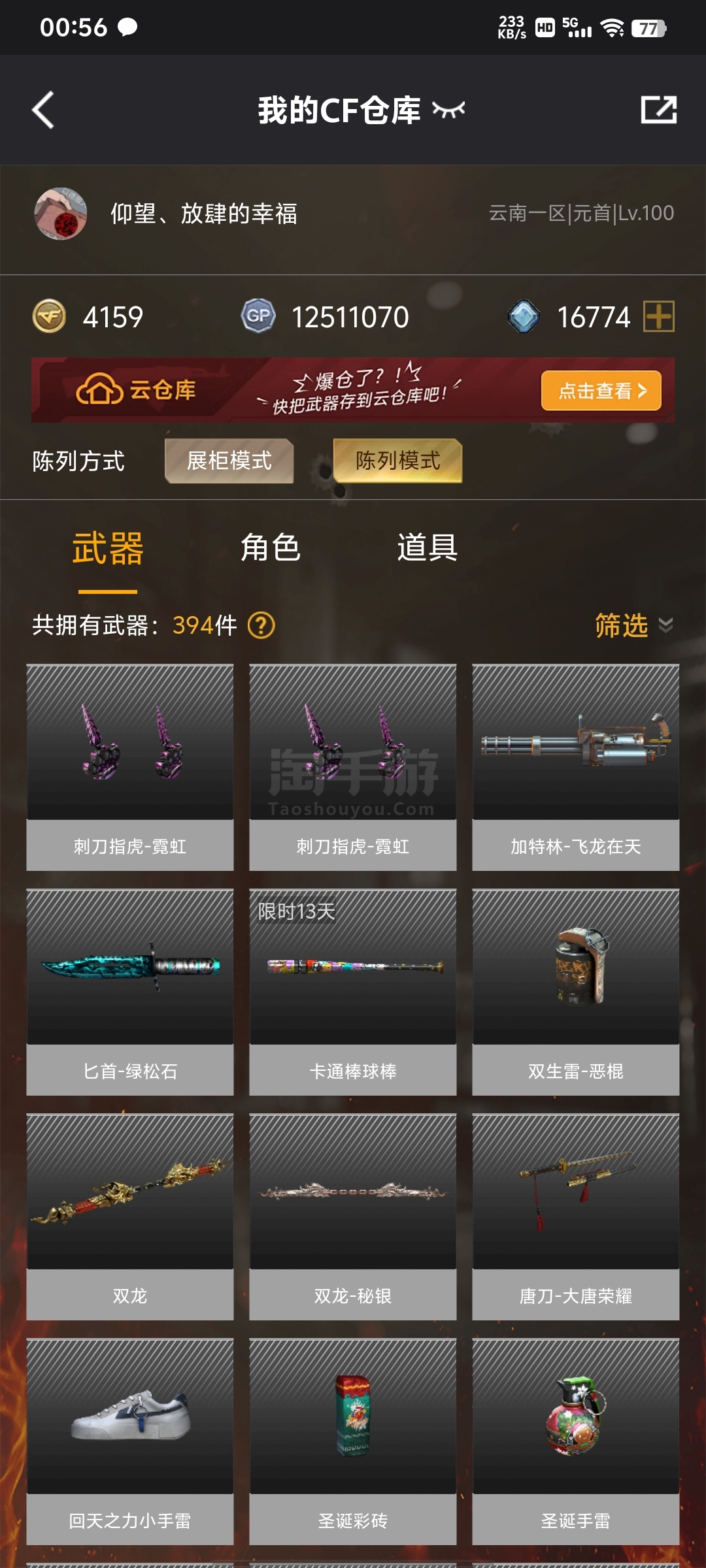Tap the 云仓库 cloud warehouse logo
Viewport: 706px width, 1568px height.
(x=136, y=390)
